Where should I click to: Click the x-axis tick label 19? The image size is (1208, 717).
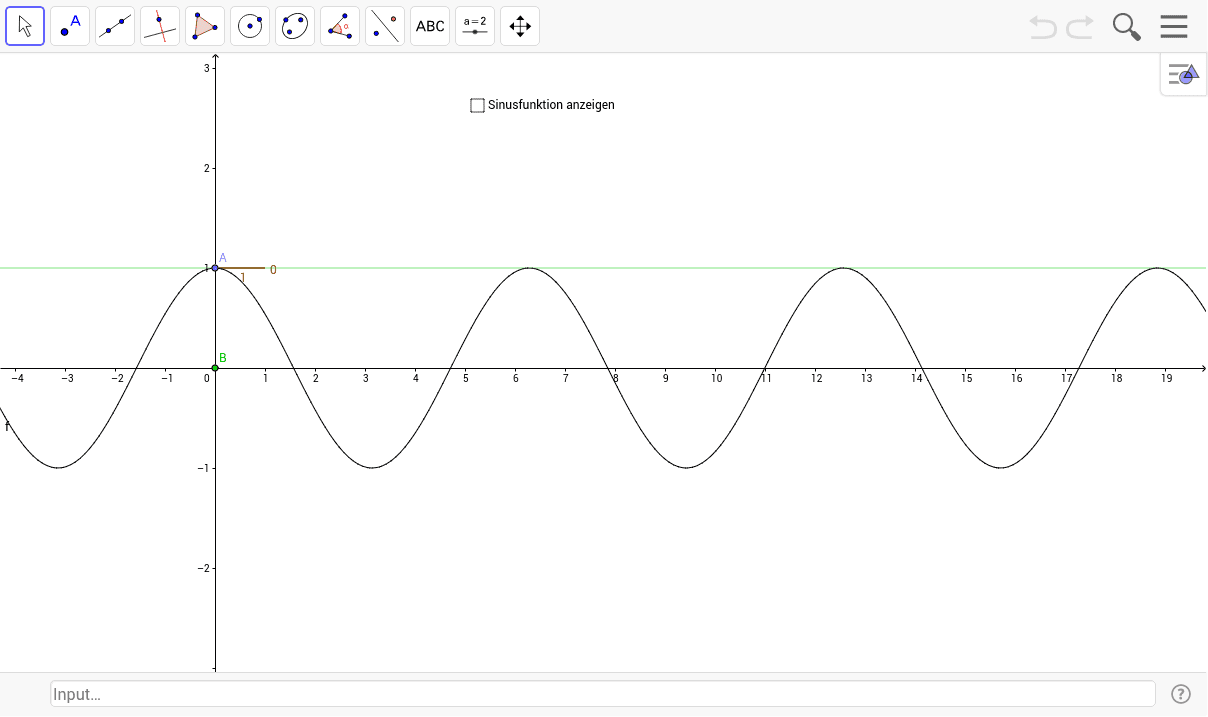(1167, 378)
